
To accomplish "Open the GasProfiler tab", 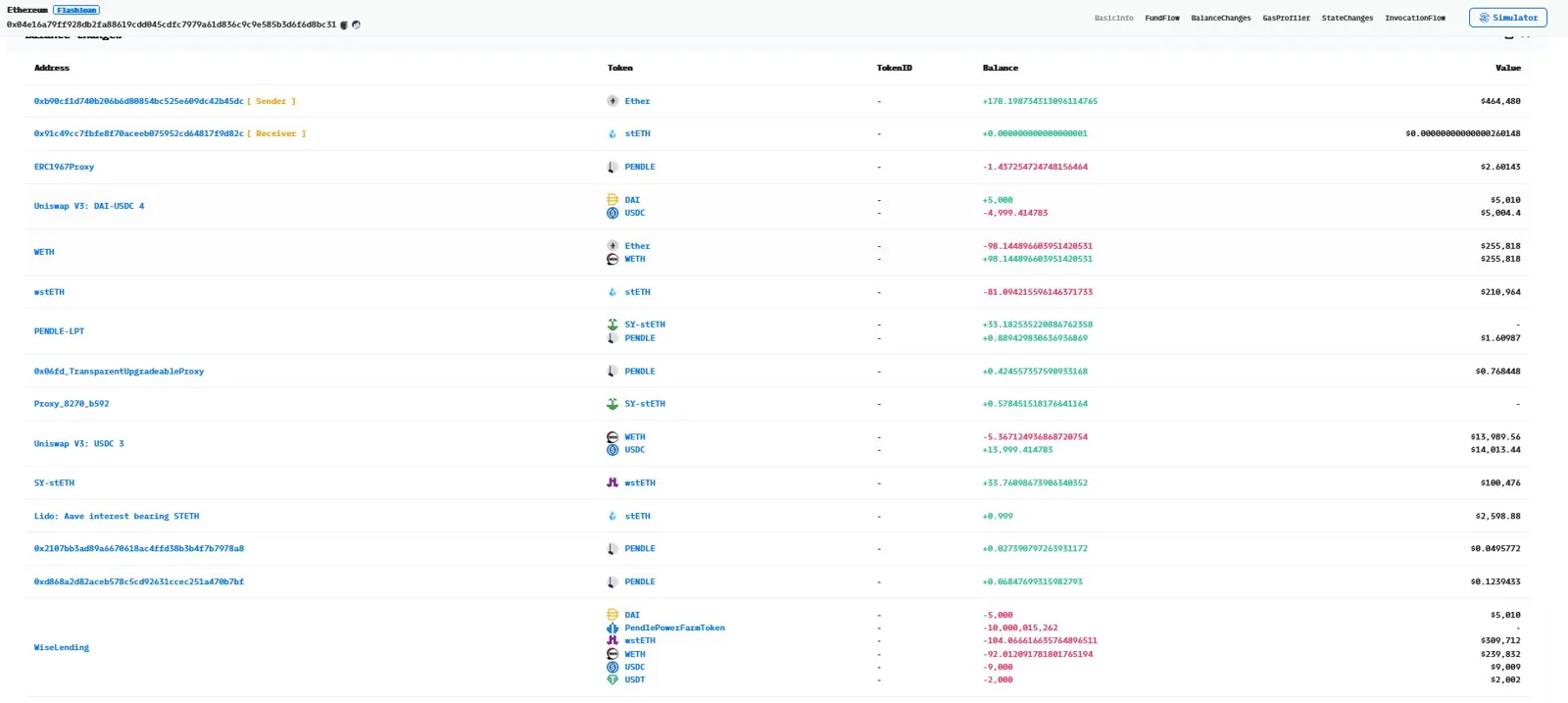I will (1286, 18).
